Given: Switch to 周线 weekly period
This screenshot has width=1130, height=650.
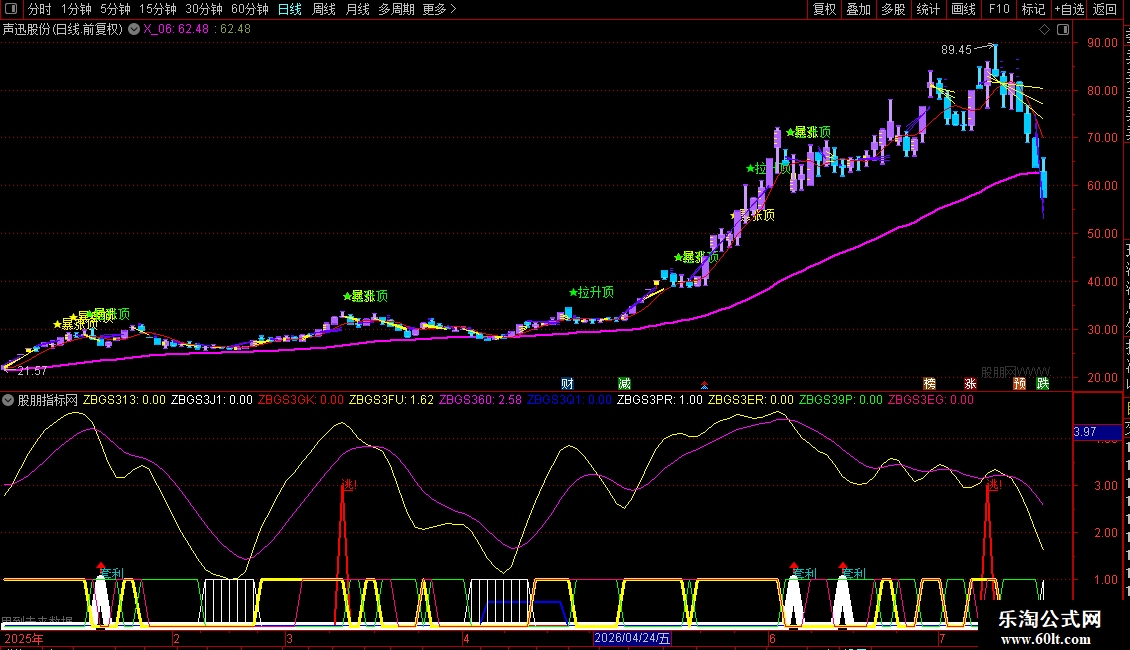Looking at the screenshot, I should tap(324, 9).
